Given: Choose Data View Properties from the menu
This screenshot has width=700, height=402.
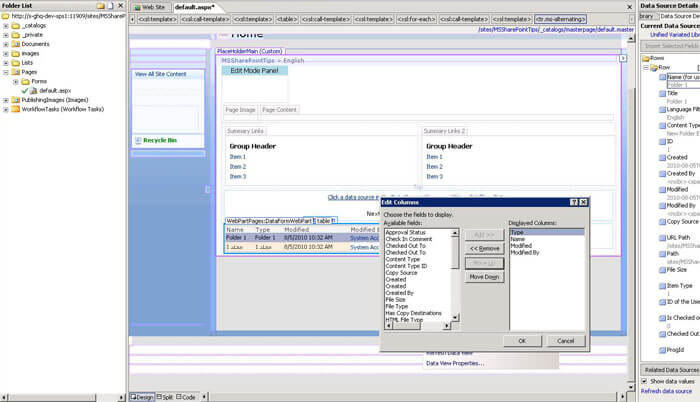Looking at the screenshot, I should 455,364.
